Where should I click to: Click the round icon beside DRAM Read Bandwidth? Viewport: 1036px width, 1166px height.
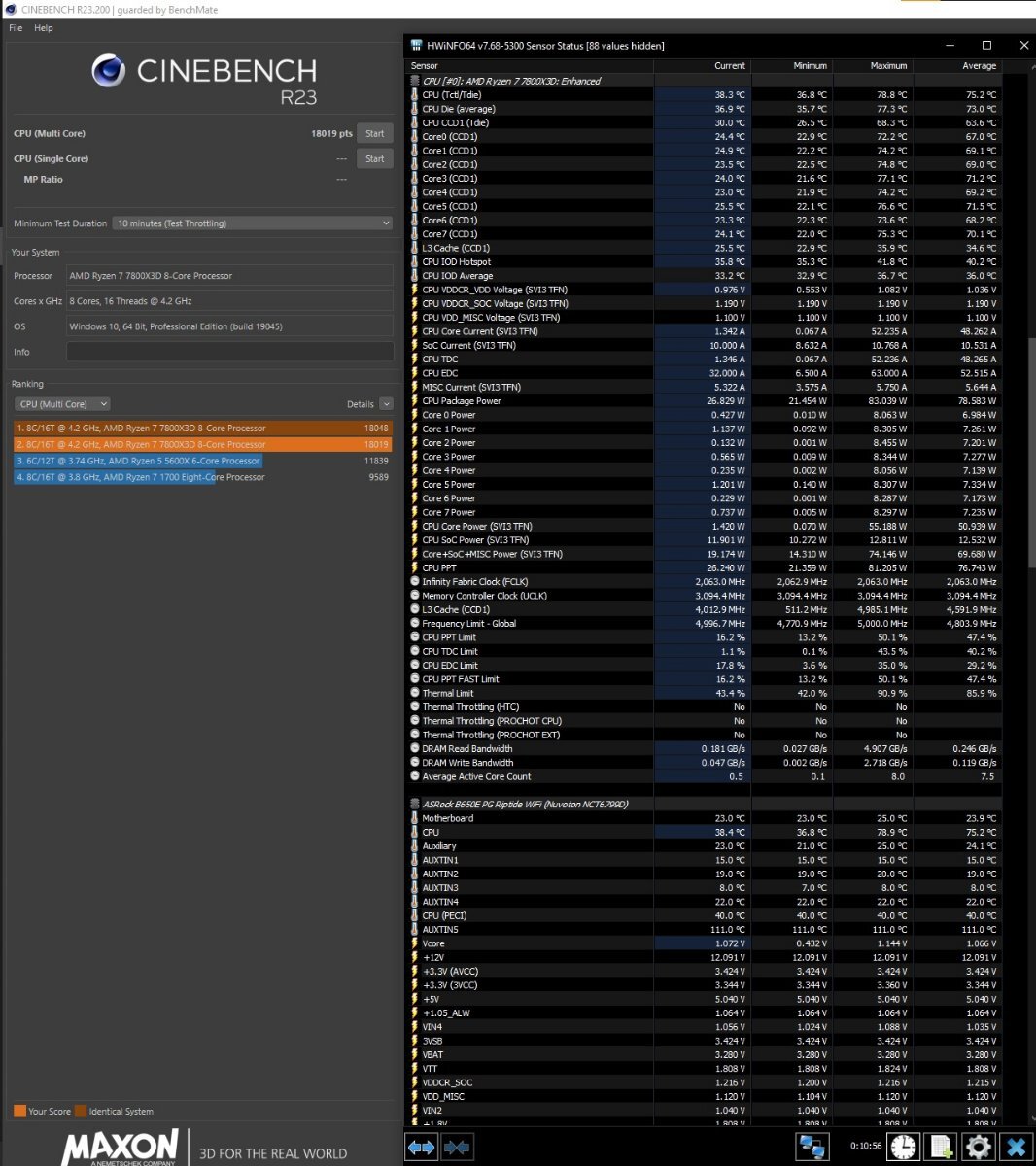tap(415, 748)
